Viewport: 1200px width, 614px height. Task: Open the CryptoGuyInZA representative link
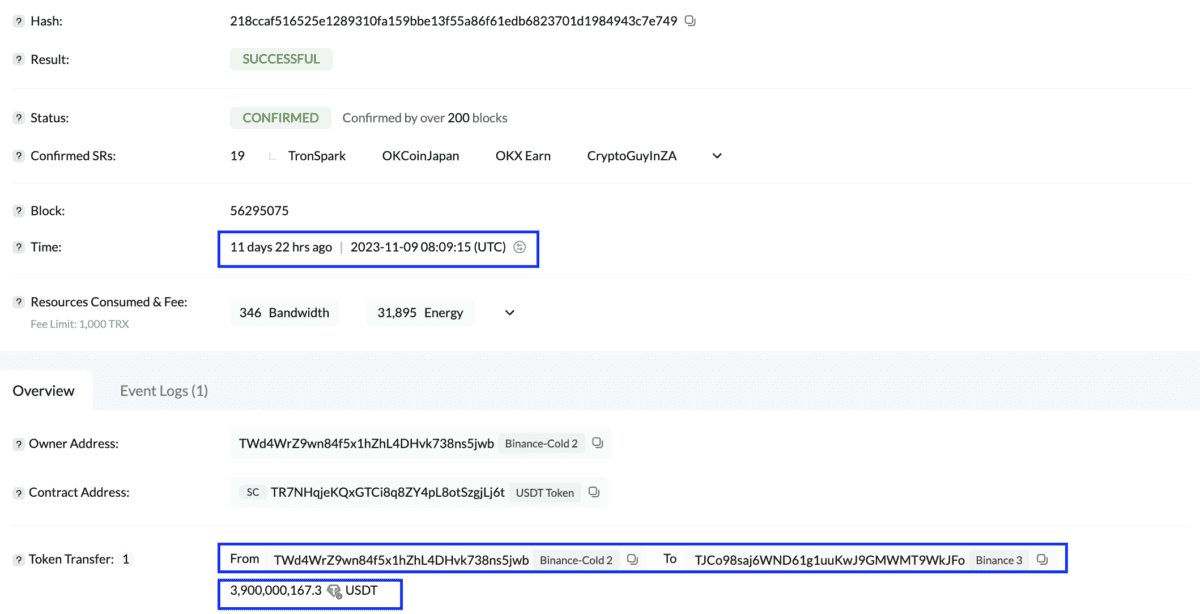click(632, 156)
